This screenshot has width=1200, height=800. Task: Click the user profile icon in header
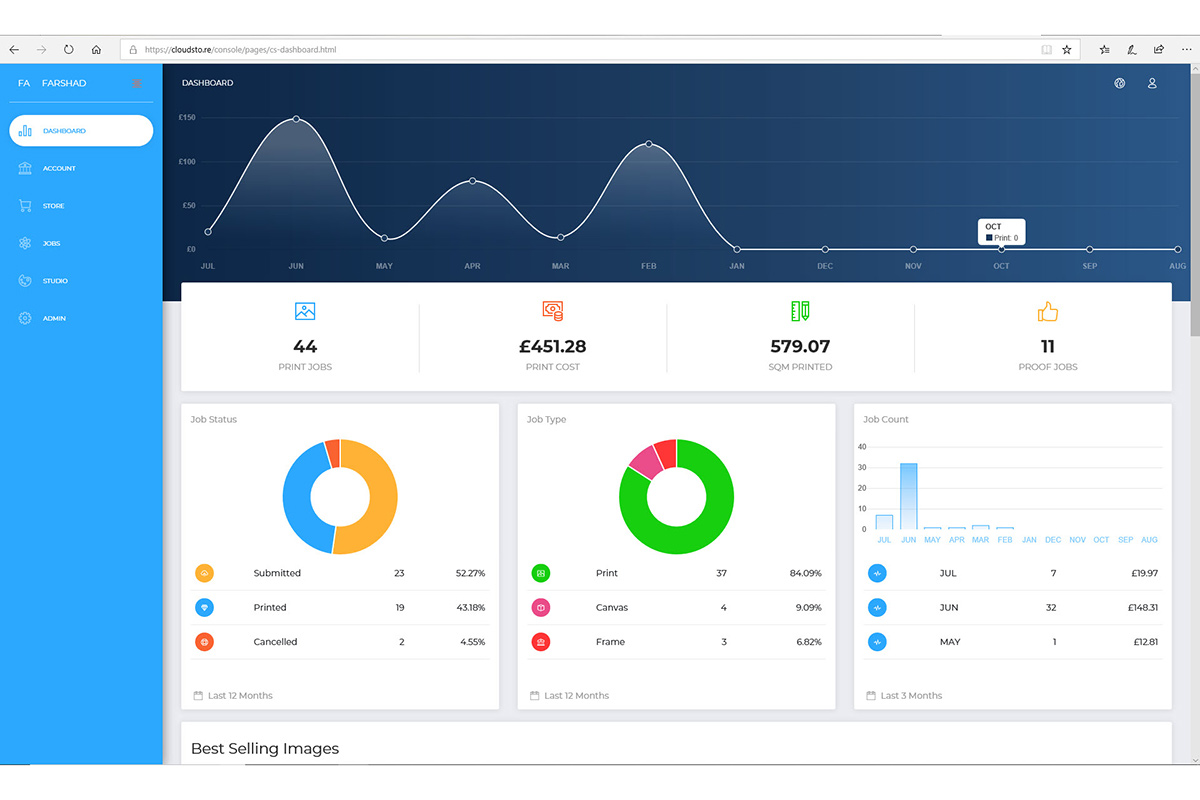coord(1152,83)
